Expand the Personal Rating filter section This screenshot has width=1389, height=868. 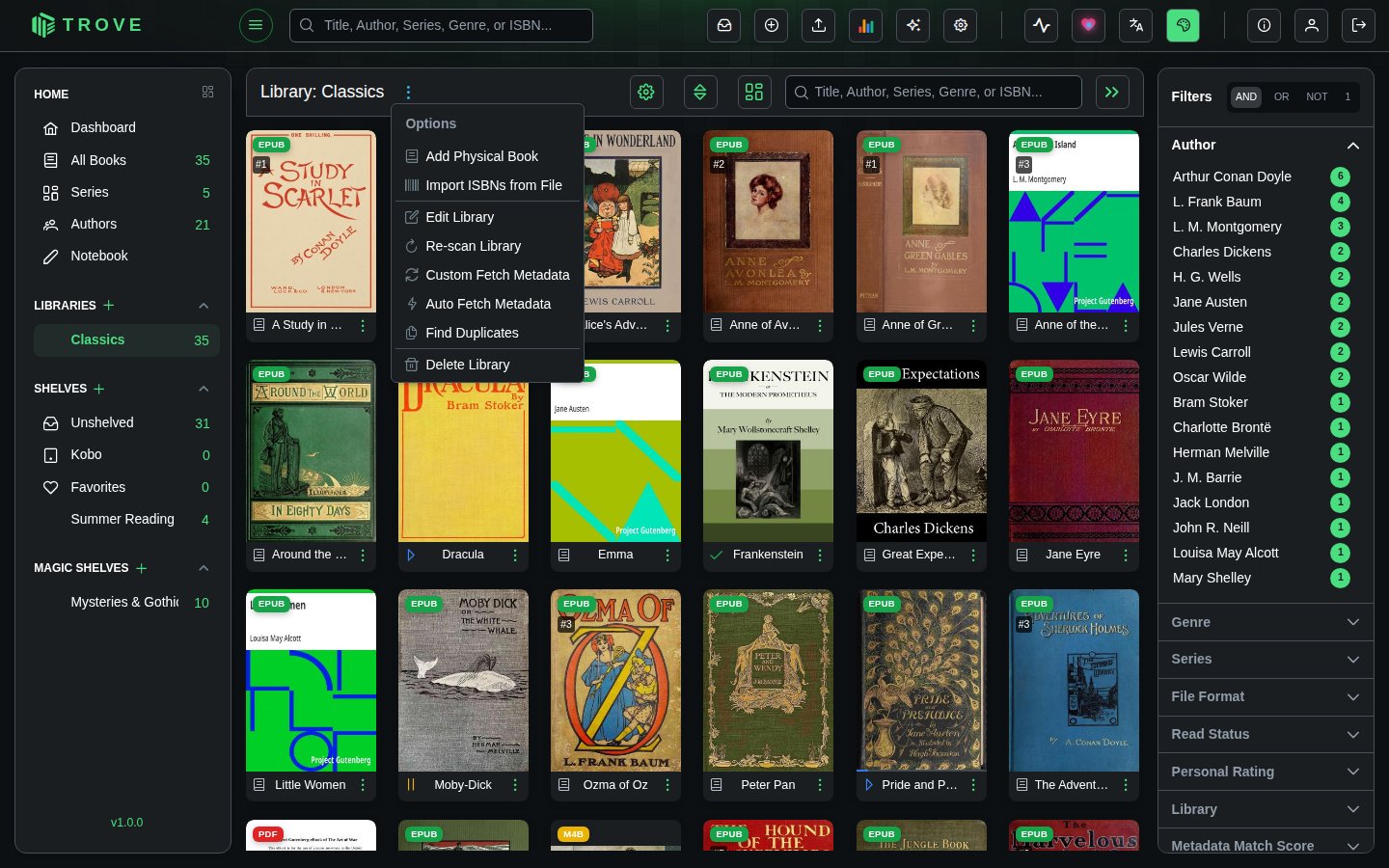pyautogui.click(x=1266, y=772)
